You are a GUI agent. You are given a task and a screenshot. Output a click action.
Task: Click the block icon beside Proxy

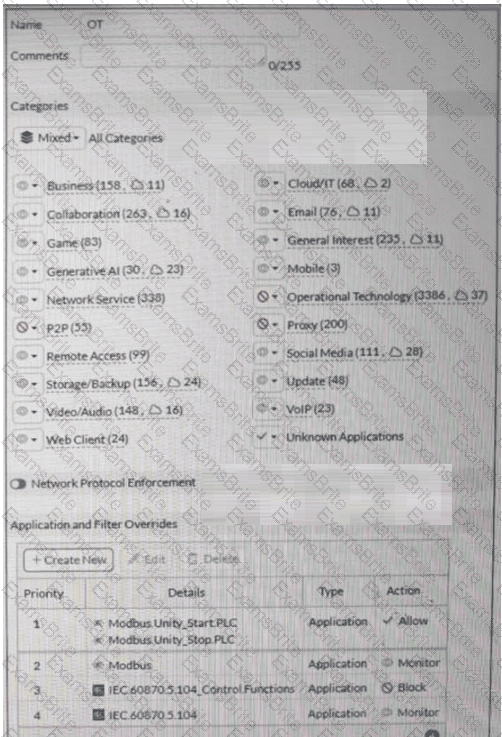click(263, 324)
